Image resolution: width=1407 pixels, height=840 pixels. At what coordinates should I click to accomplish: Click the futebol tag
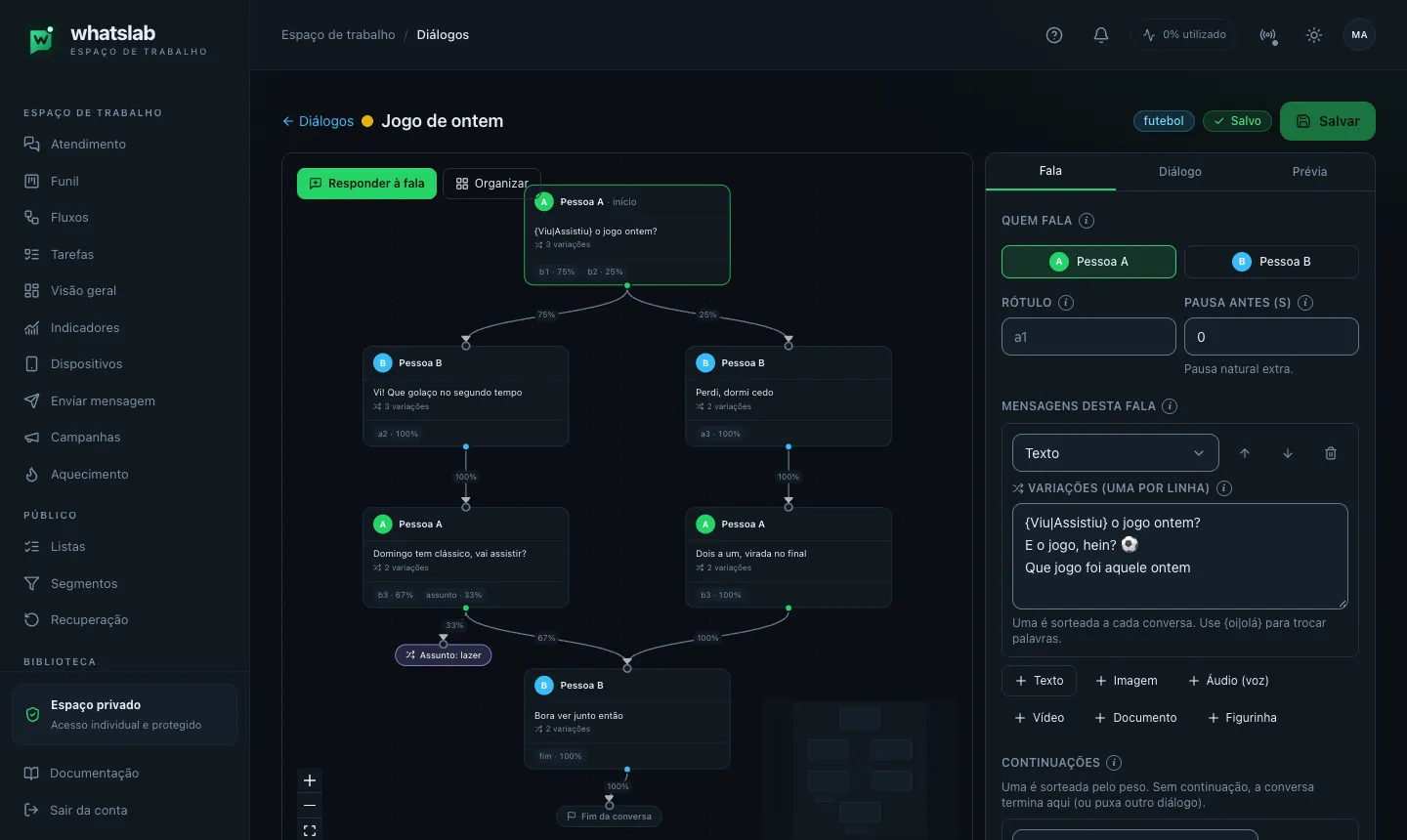tap(1164, 121)
